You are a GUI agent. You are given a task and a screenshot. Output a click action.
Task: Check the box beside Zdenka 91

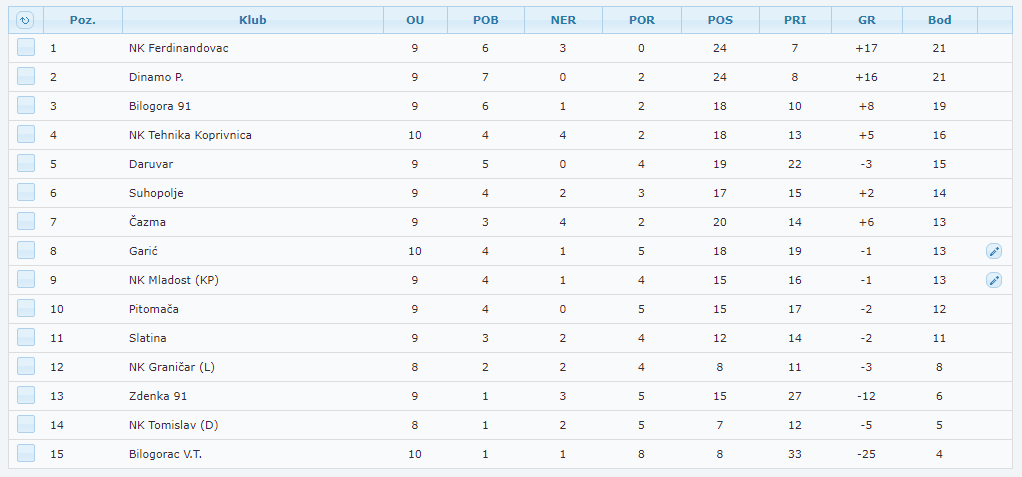tap(26, 396)
